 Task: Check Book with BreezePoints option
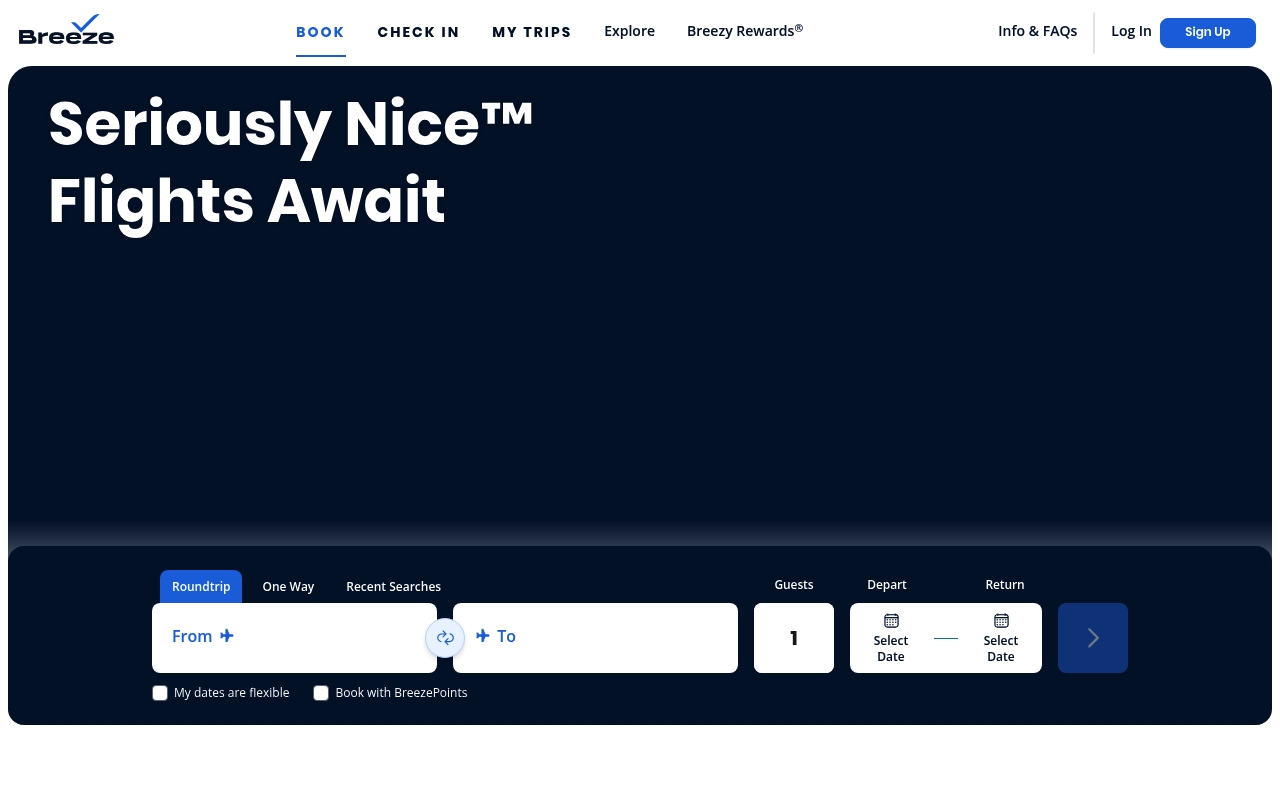(321, 693)
